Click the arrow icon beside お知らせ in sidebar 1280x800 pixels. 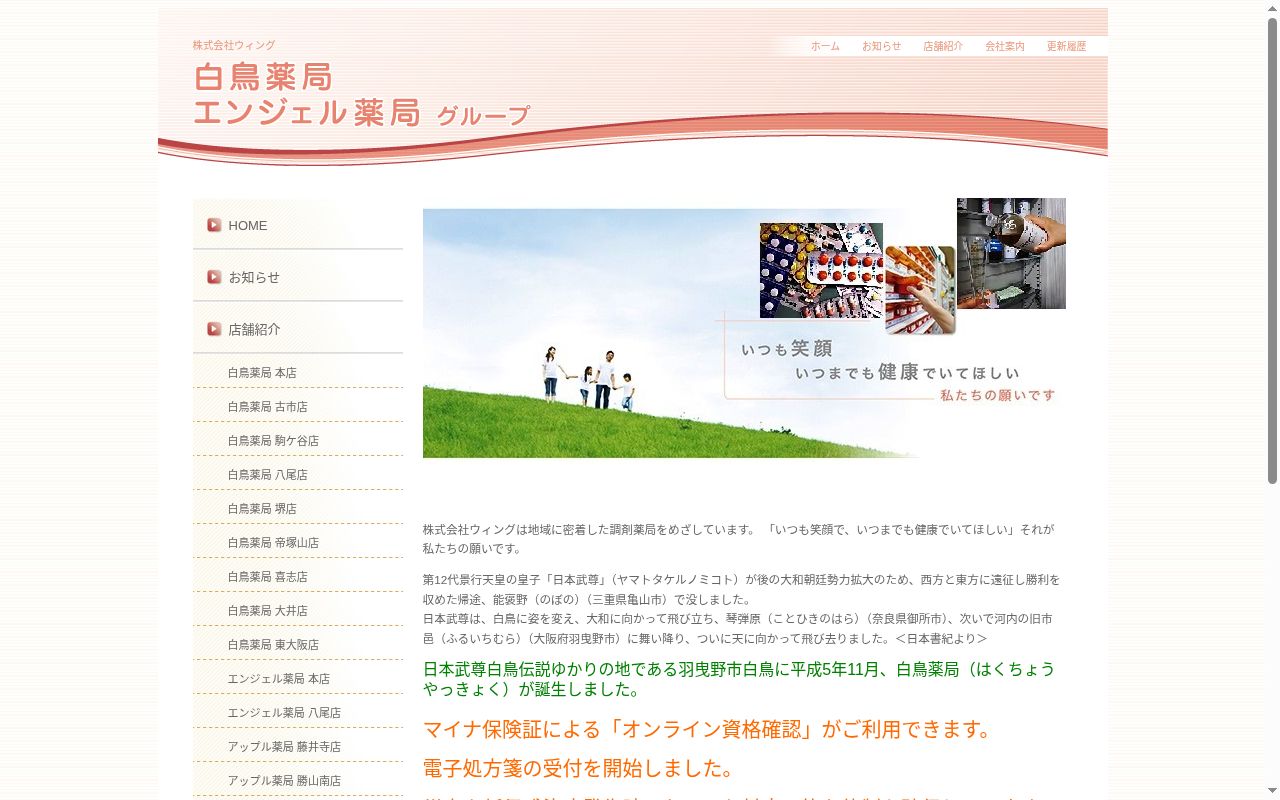pos(214,277)
